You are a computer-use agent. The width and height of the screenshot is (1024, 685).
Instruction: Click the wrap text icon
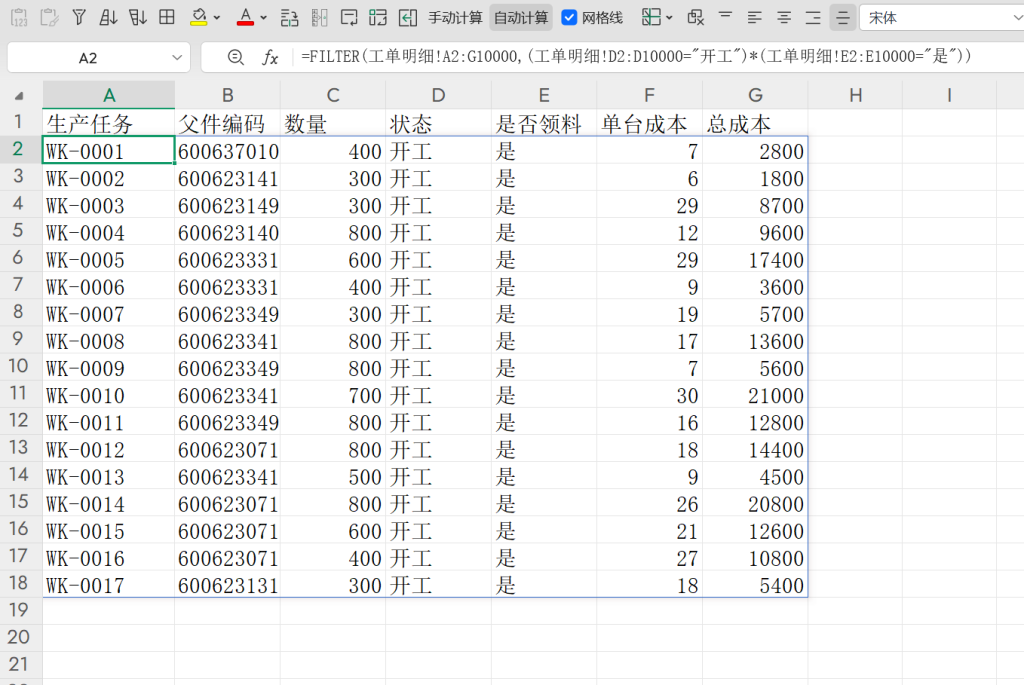coord(349,18)
